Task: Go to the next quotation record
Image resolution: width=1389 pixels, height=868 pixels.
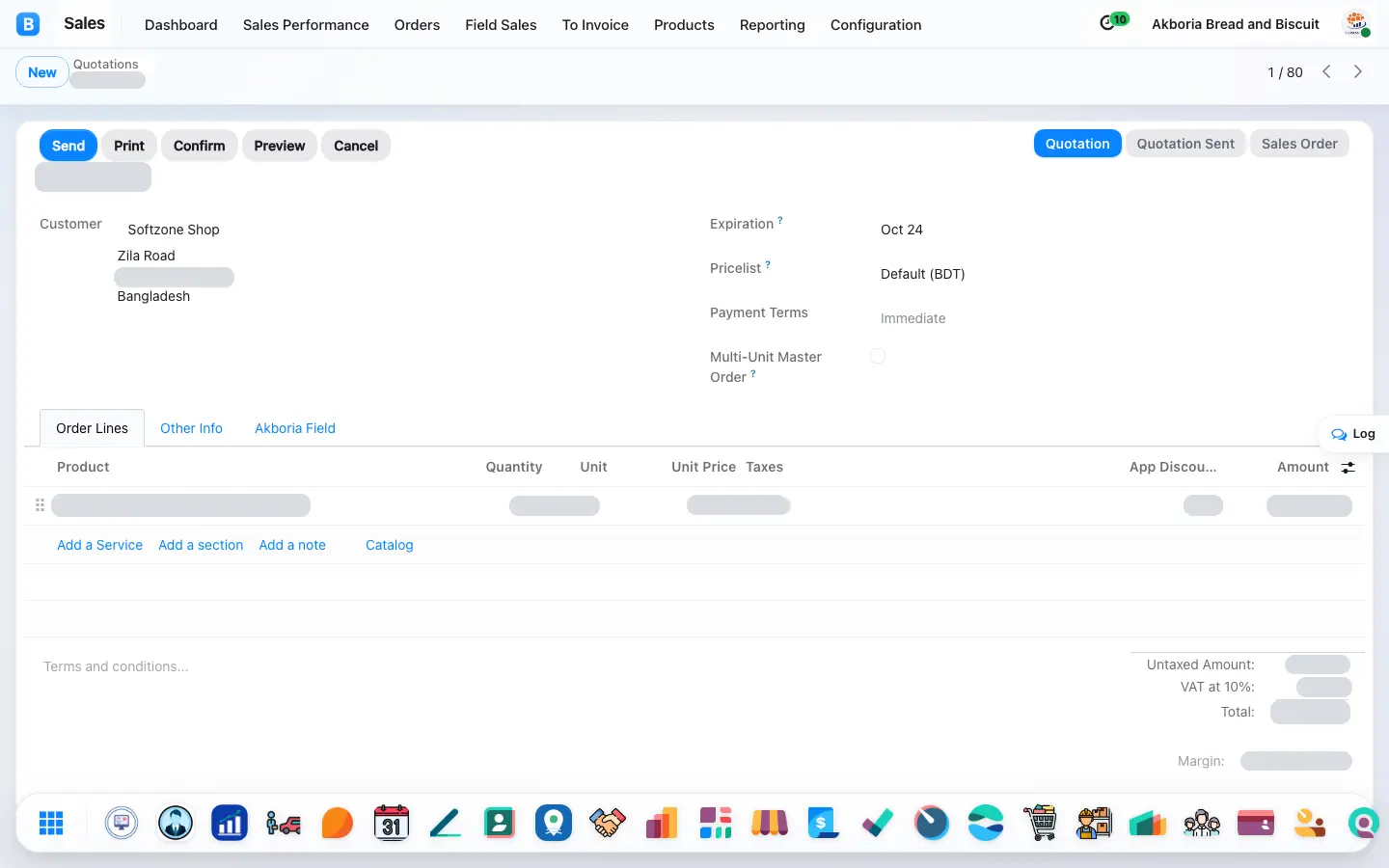Action: (x=1358, y=71)
